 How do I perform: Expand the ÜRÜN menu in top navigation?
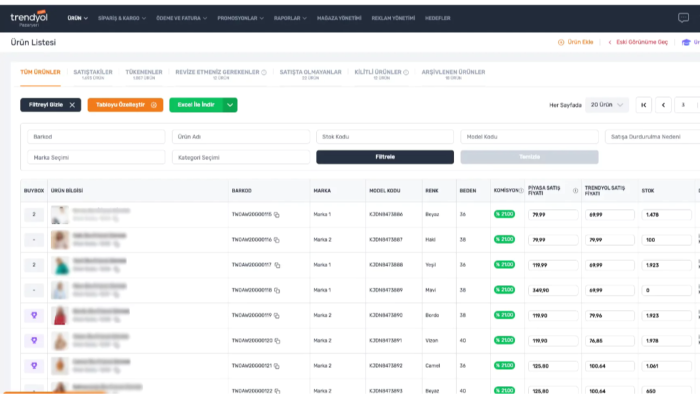pyautogui.click(x=77, y=18)
